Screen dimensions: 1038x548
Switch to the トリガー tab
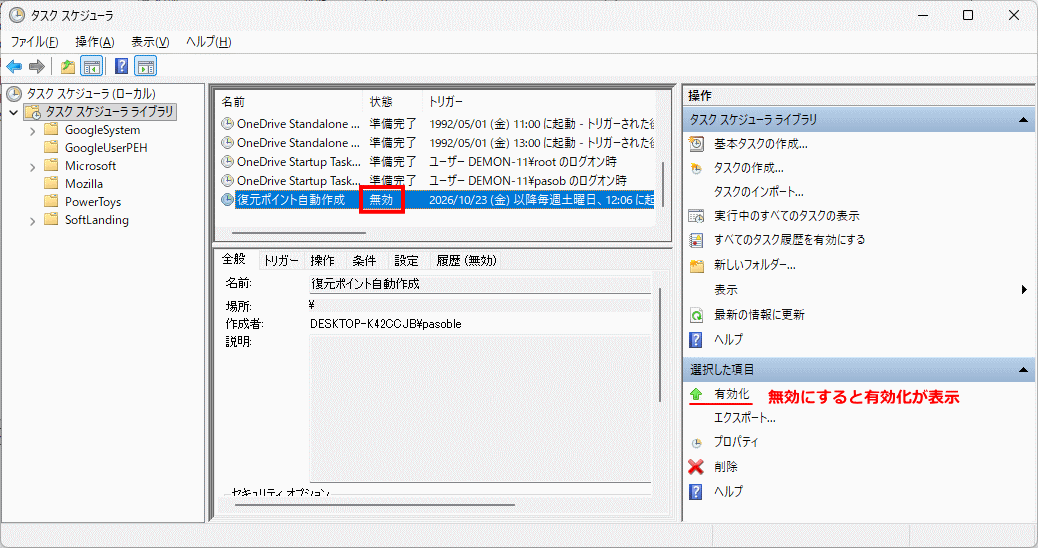click(281, 261)
